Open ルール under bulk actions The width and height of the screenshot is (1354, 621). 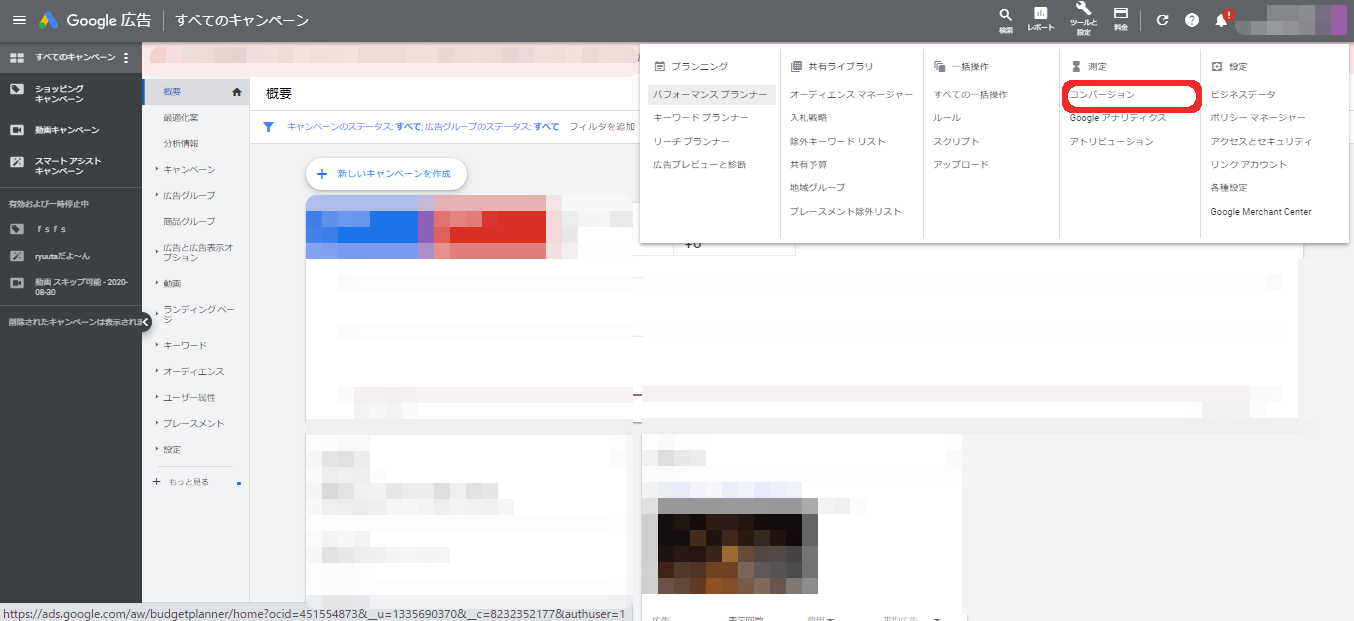click(947, 118)
